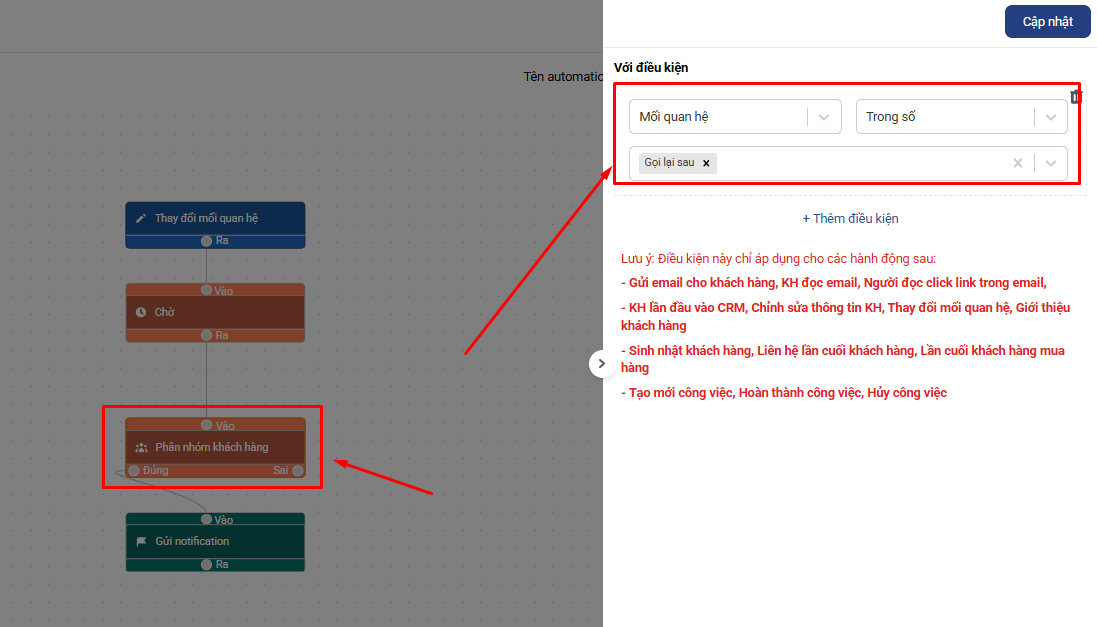Click the group icon on 'Phân nhóm khách hàng'
Screen dimensions: 1097x627
pyautogui.click(x=141, y=448)
